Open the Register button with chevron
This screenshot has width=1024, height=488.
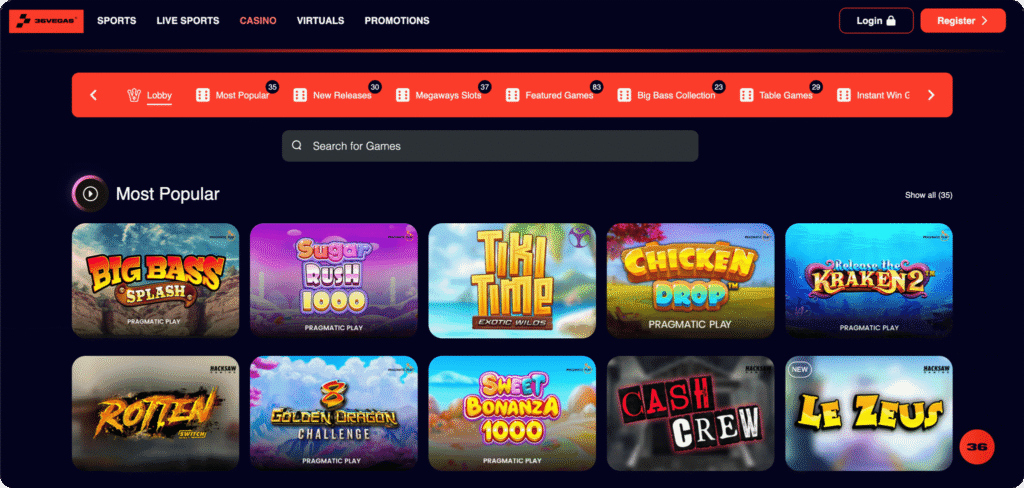point(963,21)
